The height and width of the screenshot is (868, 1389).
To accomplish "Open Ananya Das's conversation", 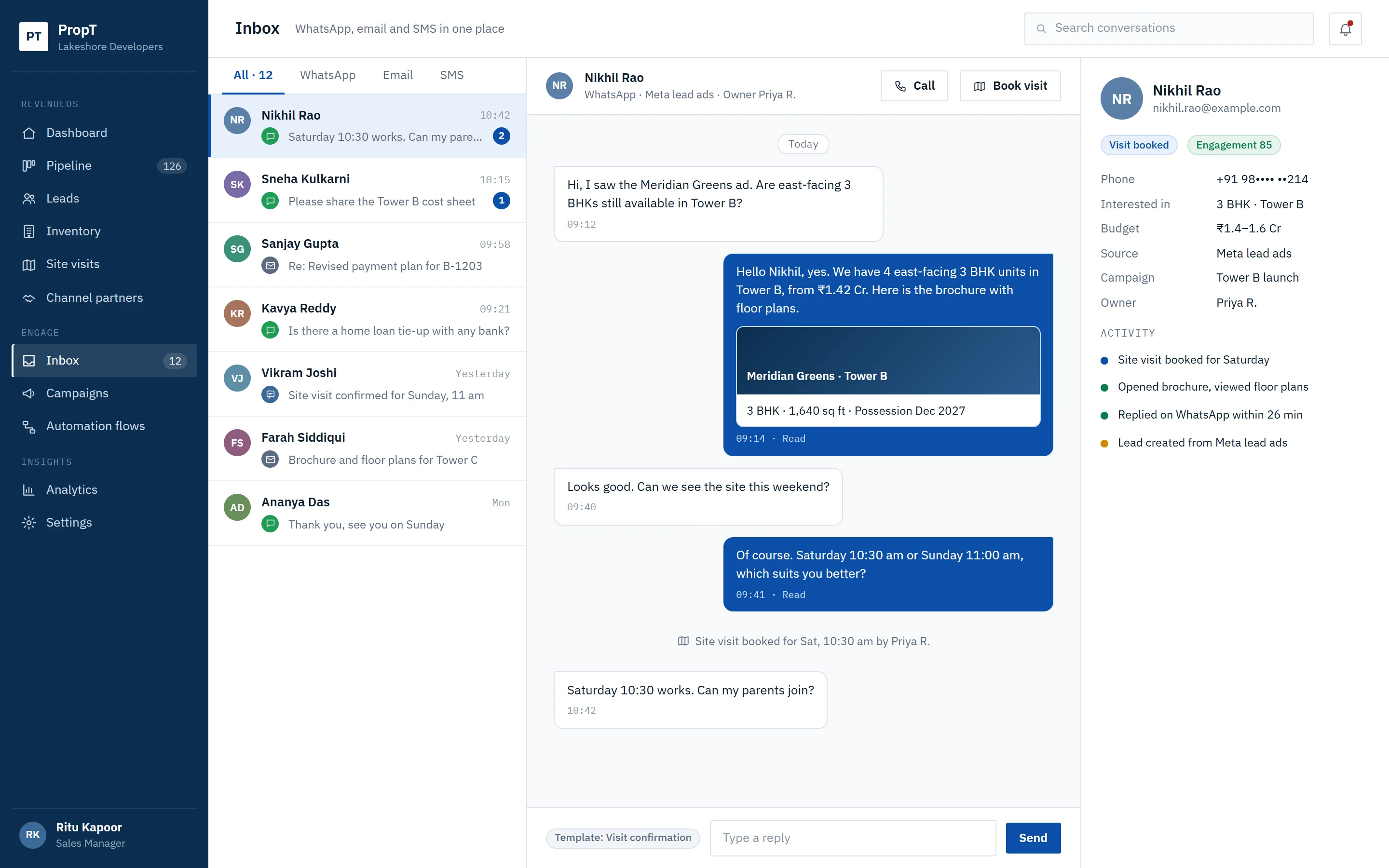I will [368, 513].
